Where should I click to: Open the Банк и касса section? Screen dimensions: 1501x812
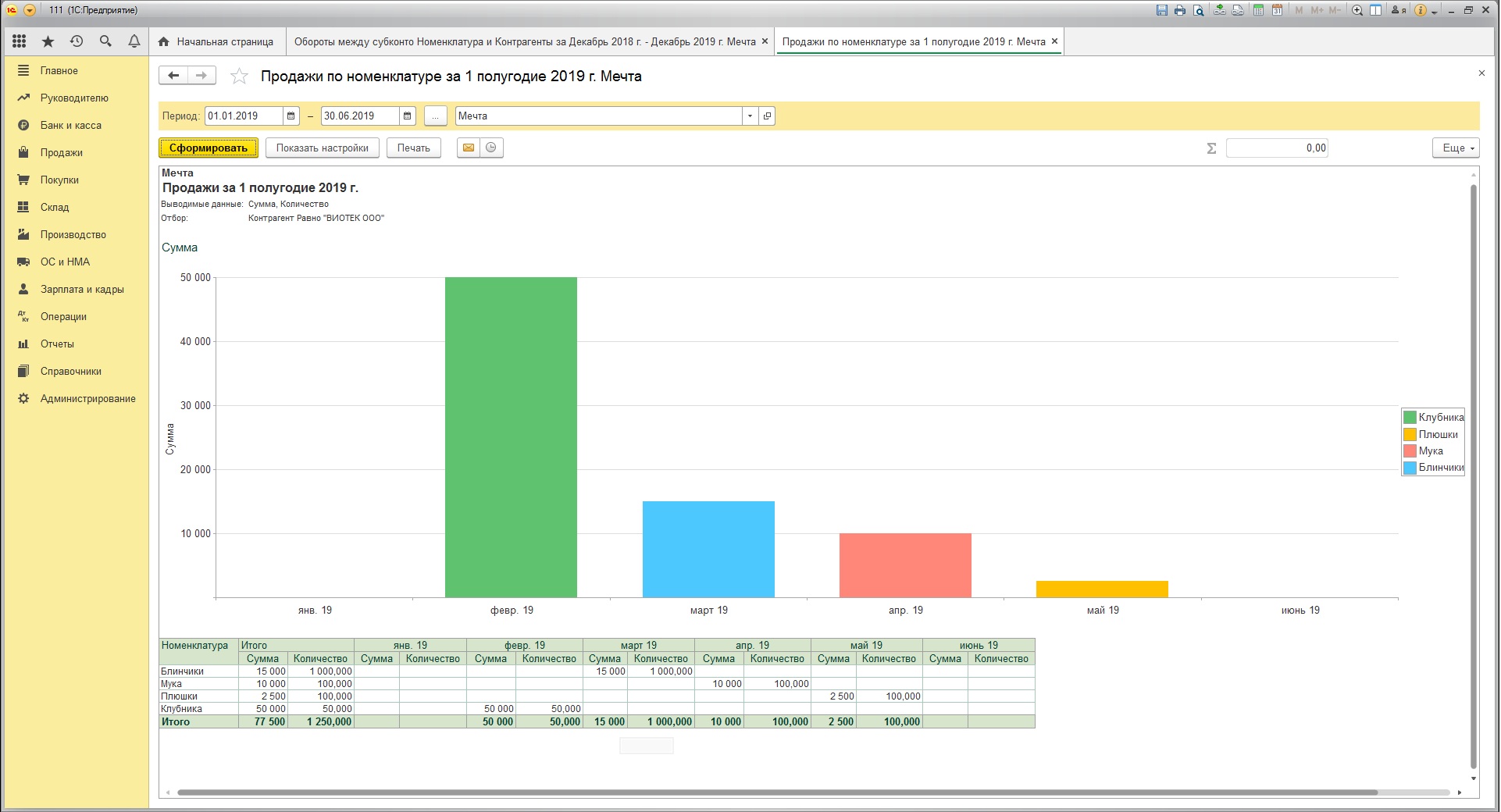tap(71, 125)
